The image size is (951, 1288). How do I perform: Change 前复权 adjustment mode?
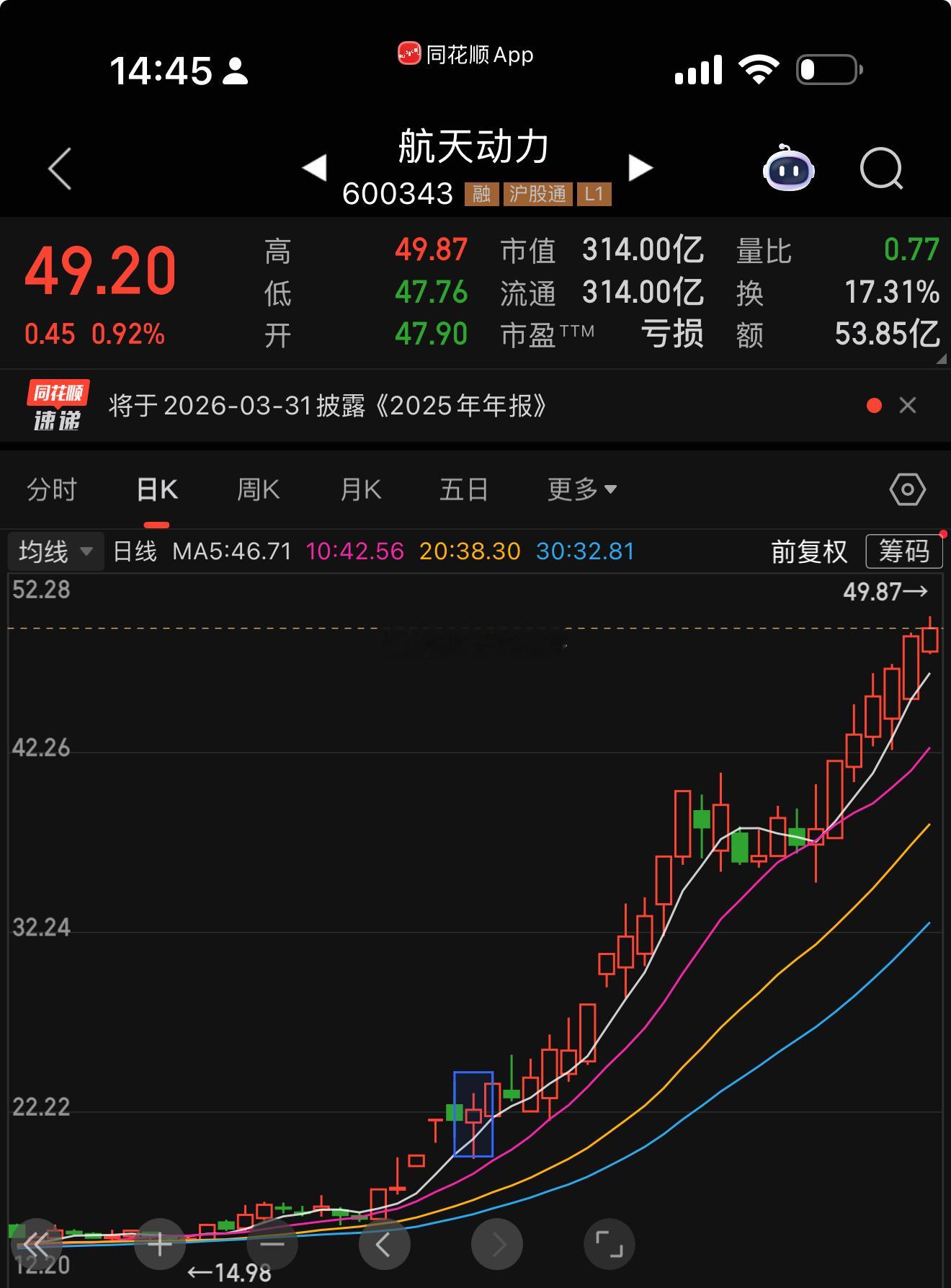(809, 551)
